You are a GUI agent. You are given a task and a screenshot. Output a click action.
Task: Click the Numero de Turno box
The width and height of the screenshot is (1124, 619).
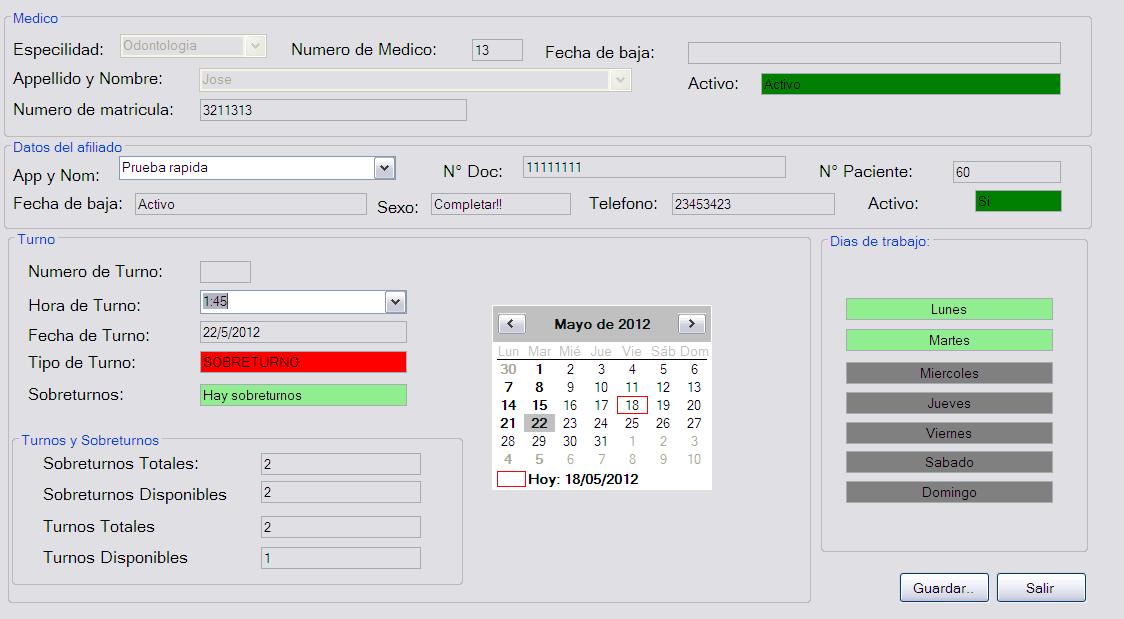click(x=225, y=272)
